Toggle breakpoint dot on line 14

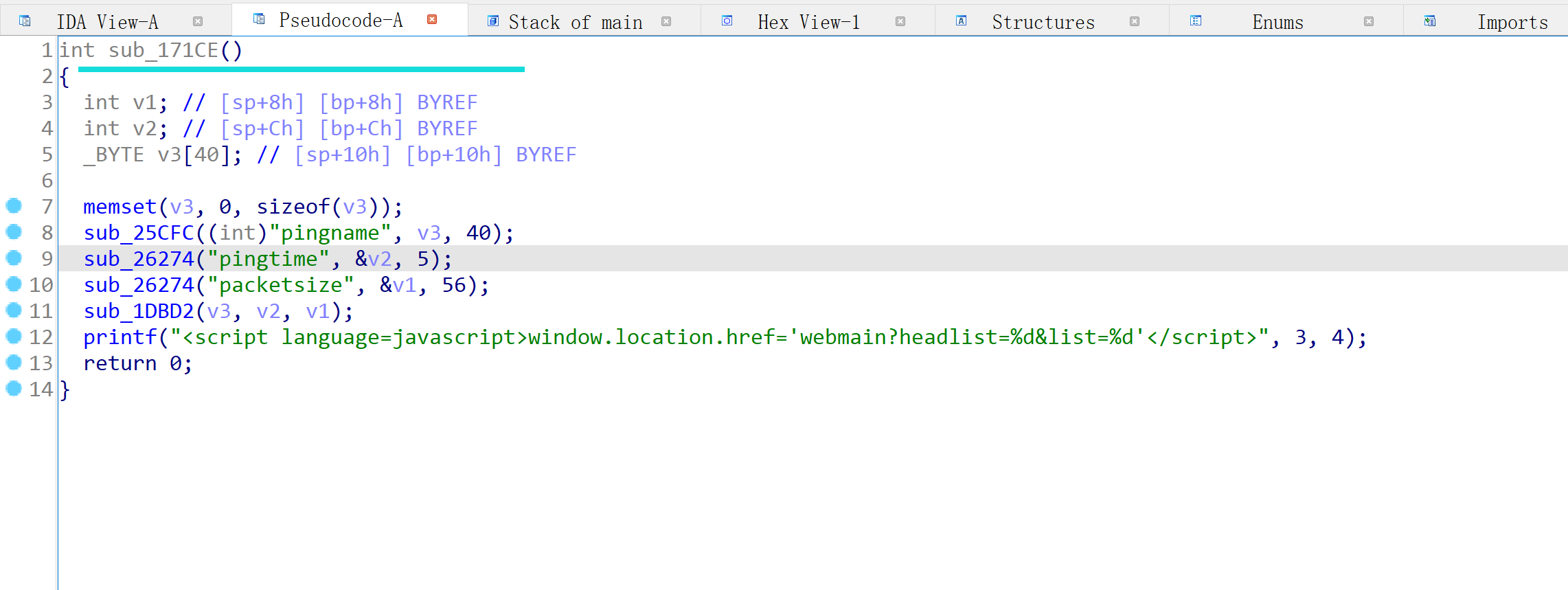point(14,388)
